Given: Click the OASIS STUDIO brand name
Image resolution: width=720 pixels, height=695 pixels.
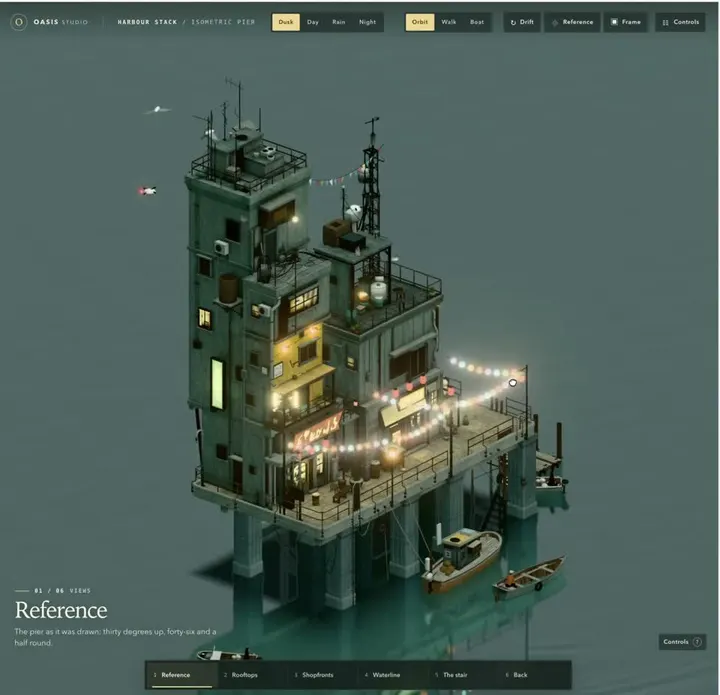Looking at the screenshot, I should [60, 22].
